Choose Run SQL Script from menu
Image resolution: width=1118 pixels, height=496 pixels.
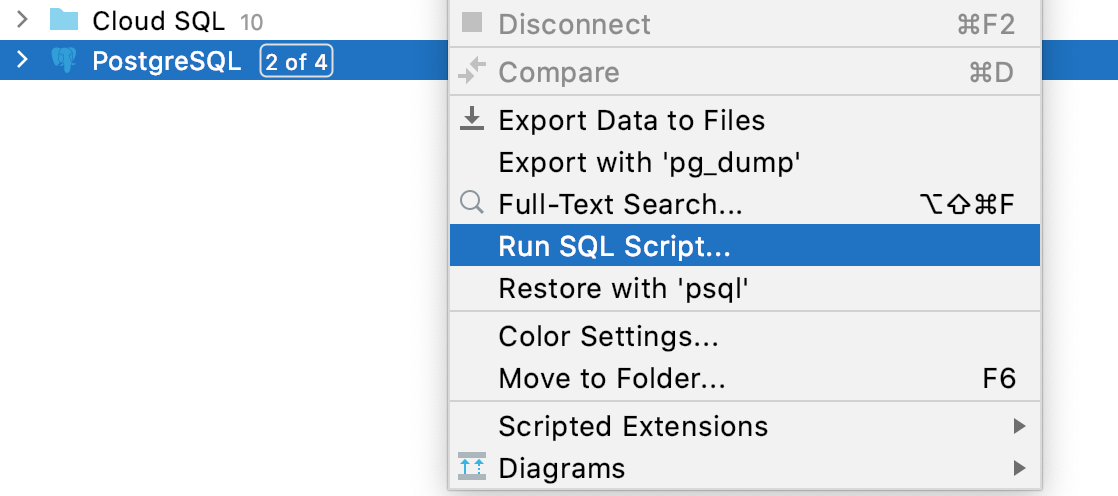click(615, 246)
